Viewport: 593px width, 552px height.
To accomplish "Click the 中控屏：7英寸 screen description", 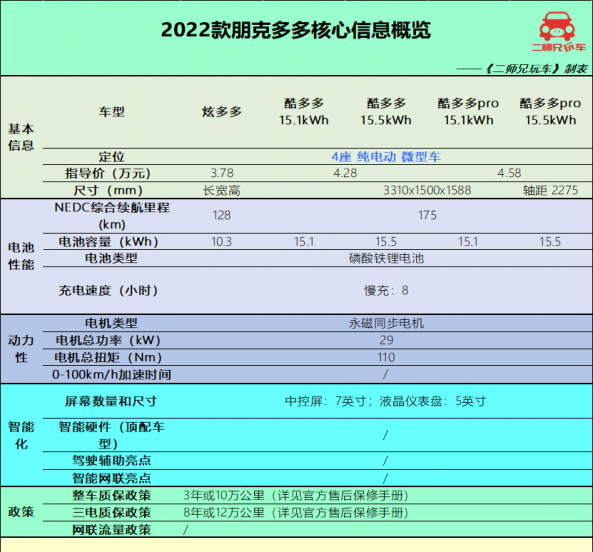I will point(385,401).
